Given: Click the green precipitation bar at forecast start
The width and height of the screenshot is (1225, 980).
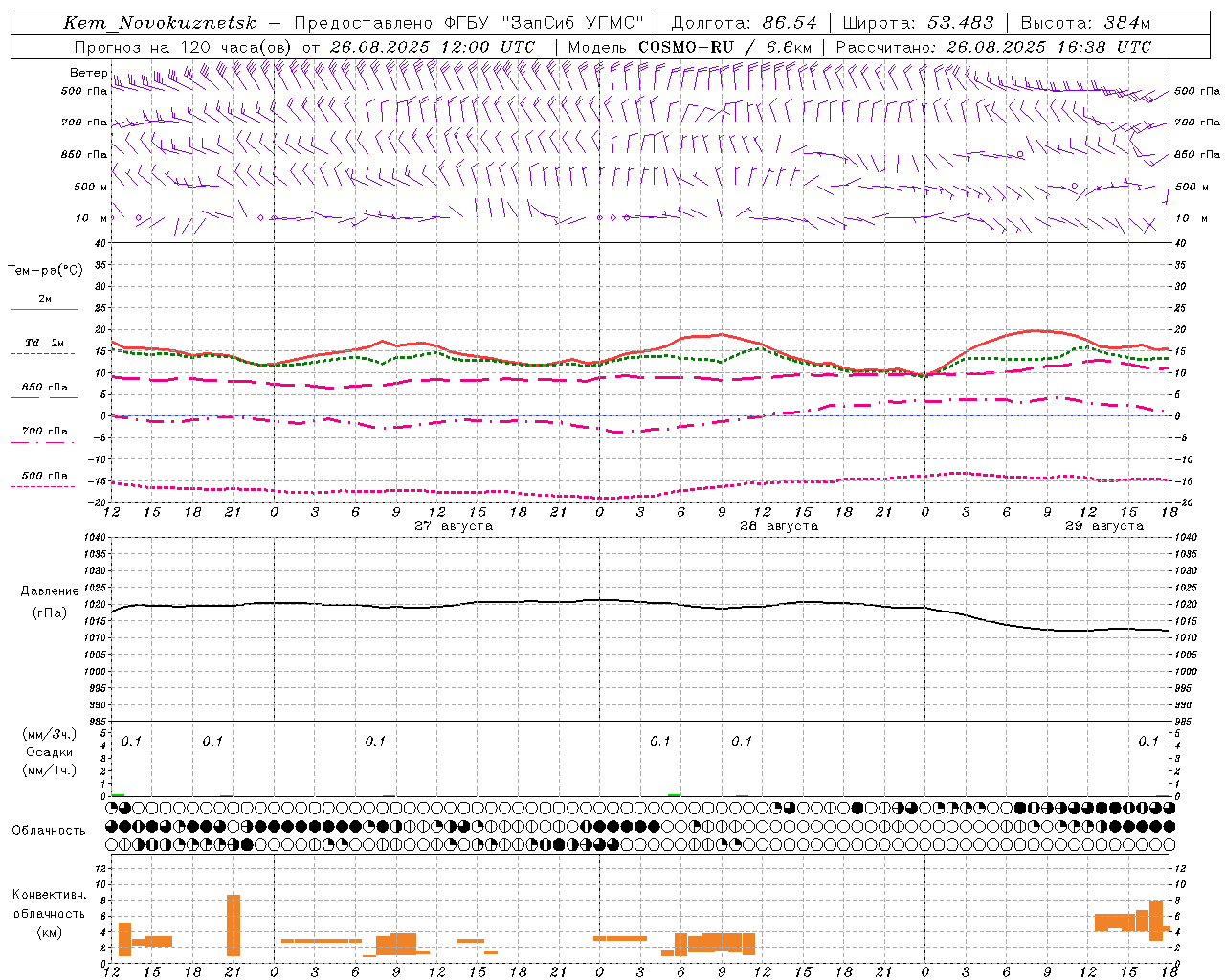Looking at the screenshot, I should [x=119, y=794].
